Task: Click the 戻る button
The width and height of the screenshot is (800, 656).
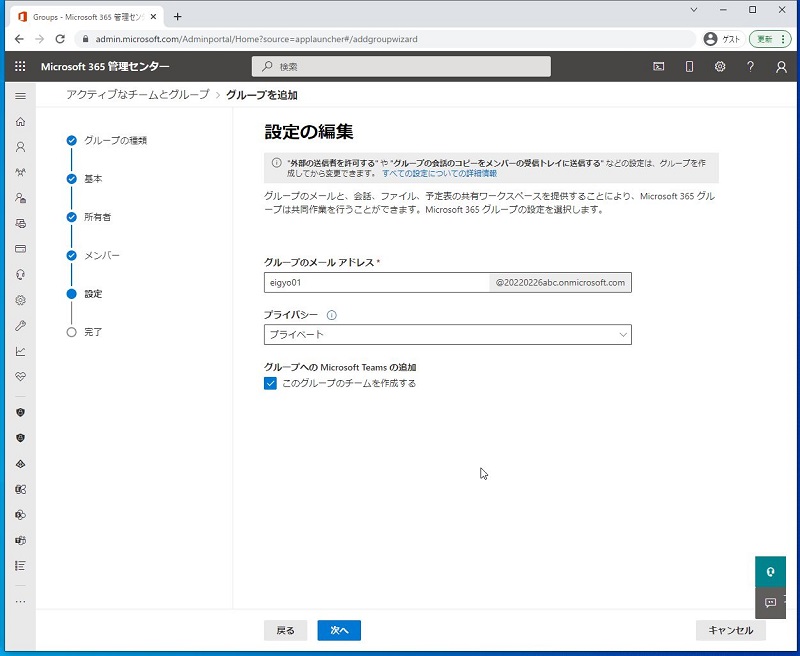Action: (x=286, y=630)
